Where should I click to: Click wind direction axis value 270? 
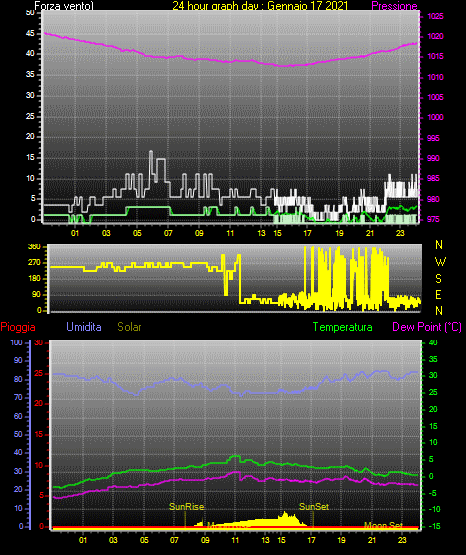(34, 263)
